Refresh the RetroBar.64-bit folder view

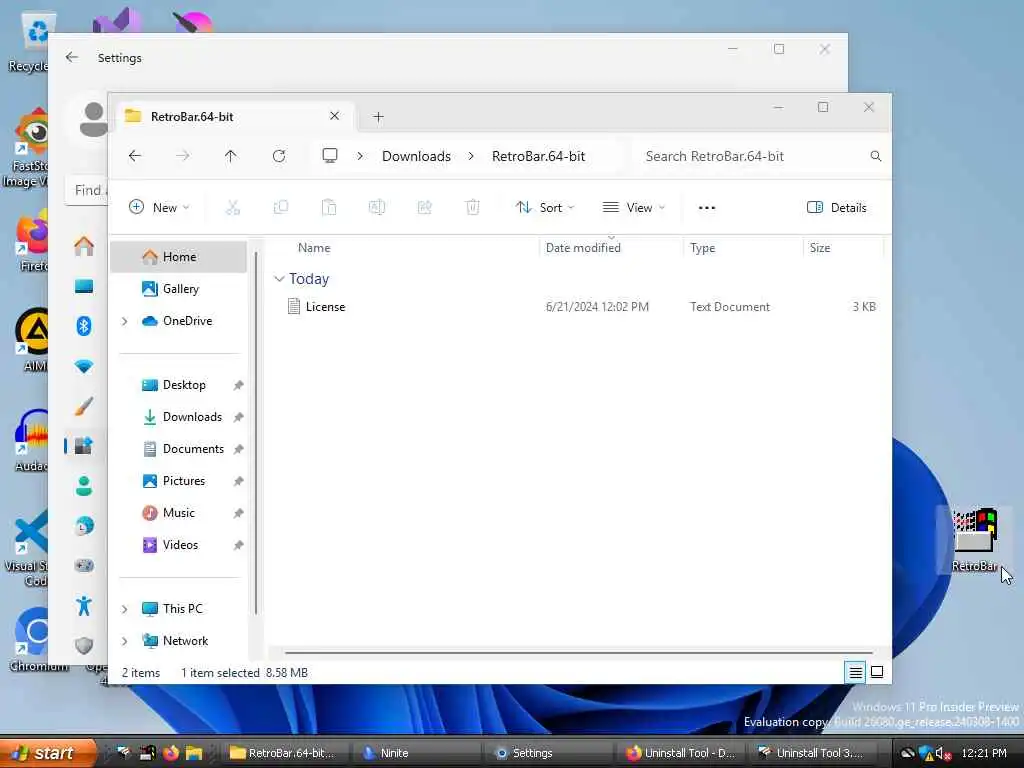[x=279, y=156]
